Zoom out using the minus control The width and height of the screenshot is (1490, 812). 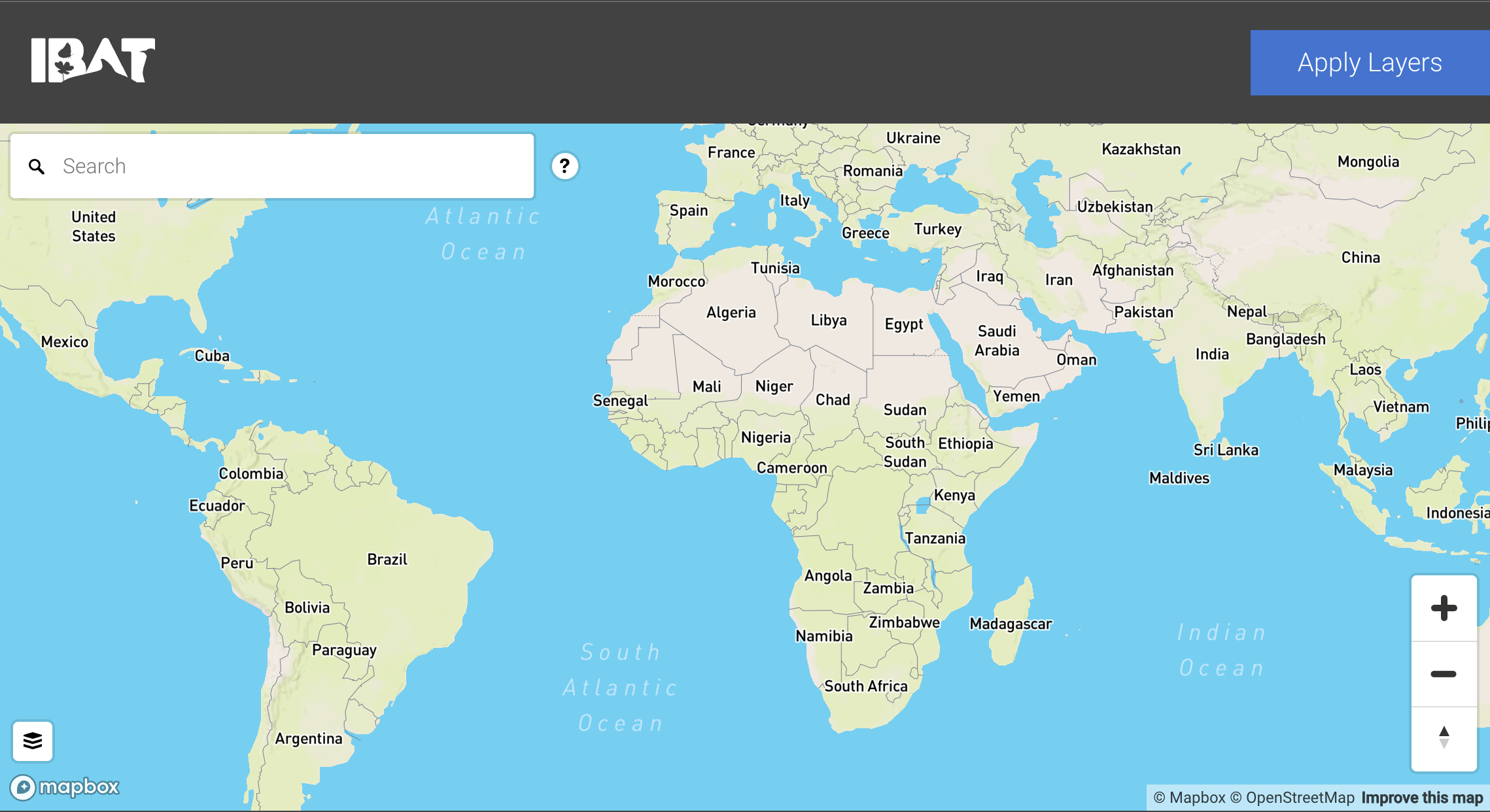click(1443, 673)
